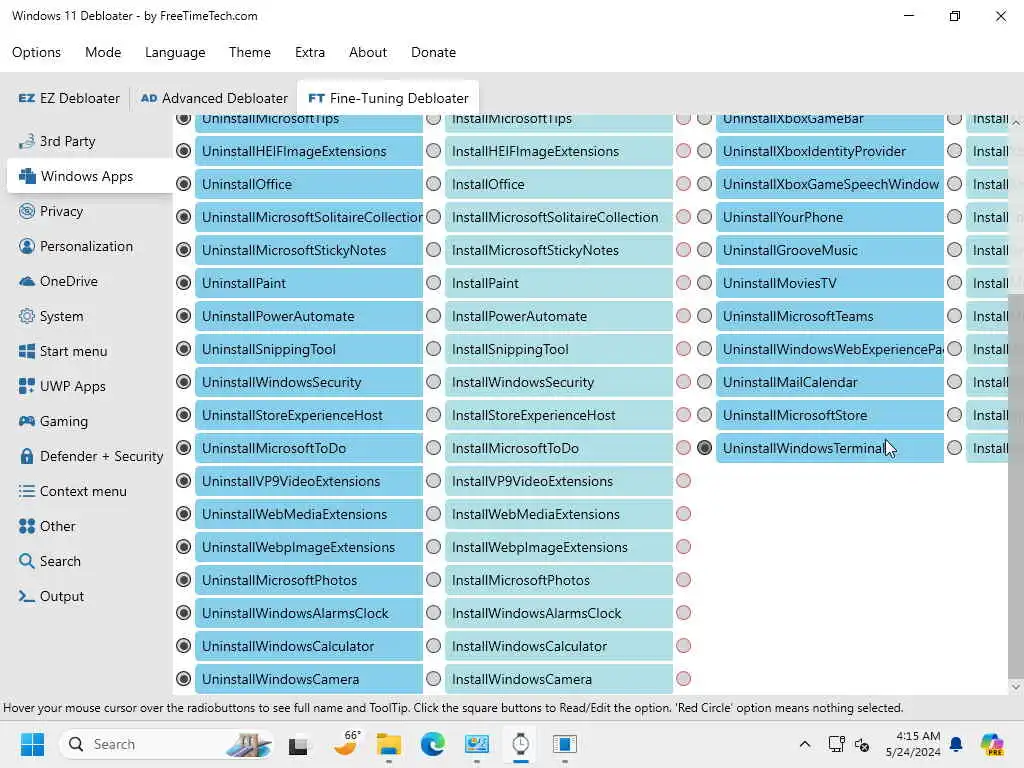
Task: Open the About menu
Action: (x=368, y=52)
